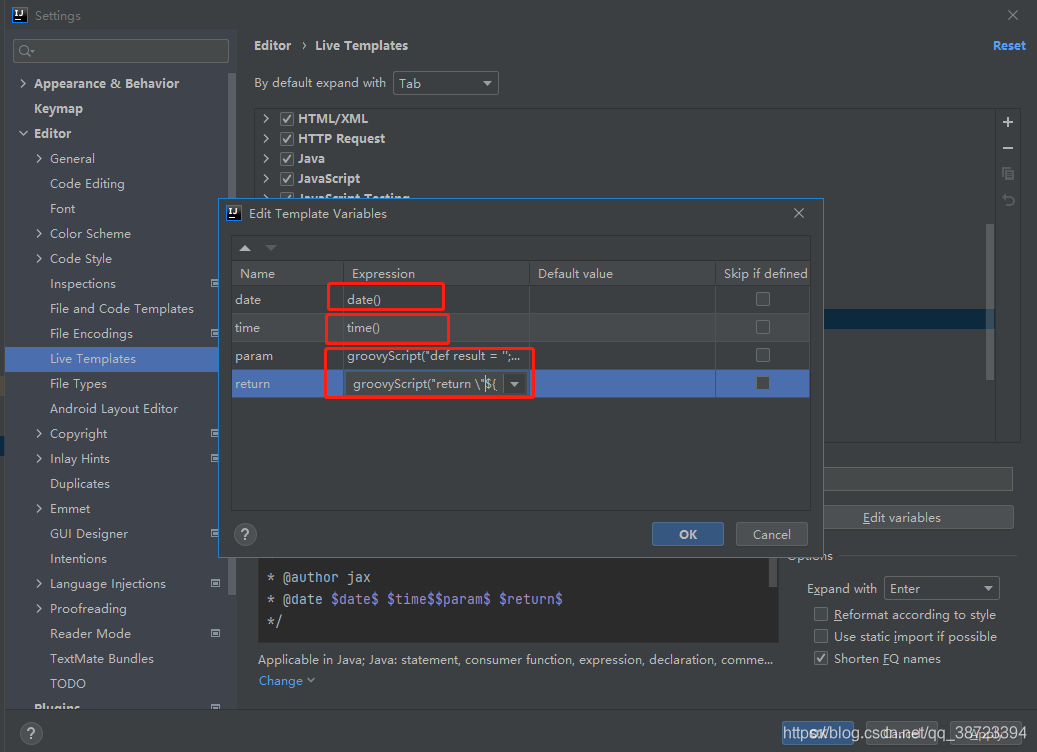Open Android Layout Editor settings
1037x752 pixels.
pos(114,409)
